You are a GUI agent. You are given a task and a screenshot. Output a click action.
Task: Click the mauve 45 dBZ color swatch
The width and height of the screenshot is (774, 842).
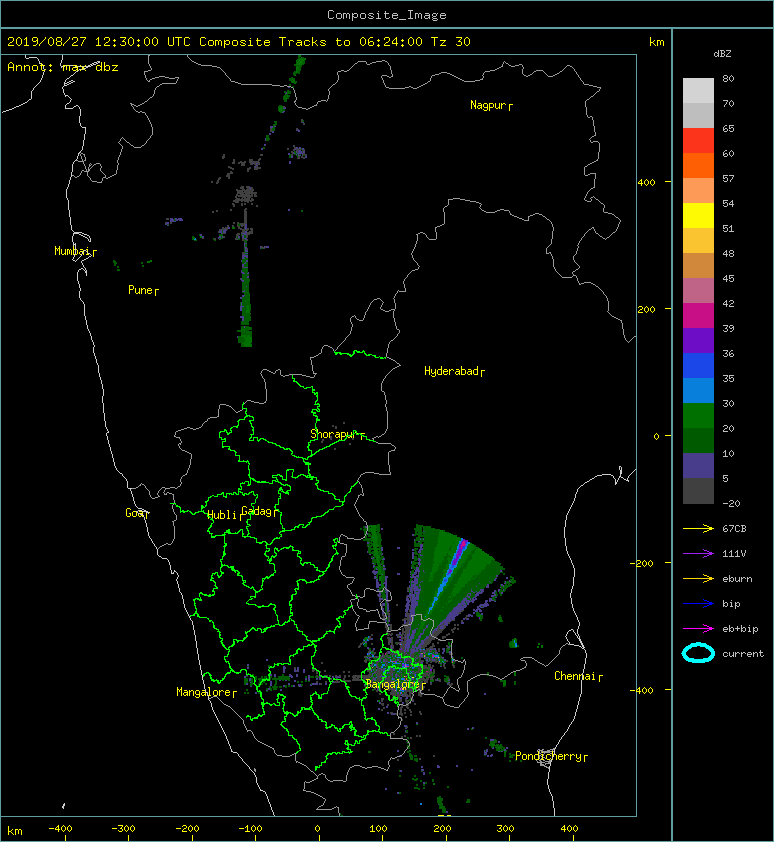coord(698,291)
